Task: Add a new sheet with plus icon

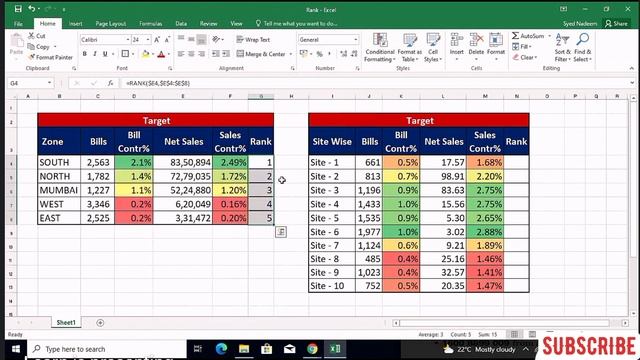Action: (x=100, y=323)
